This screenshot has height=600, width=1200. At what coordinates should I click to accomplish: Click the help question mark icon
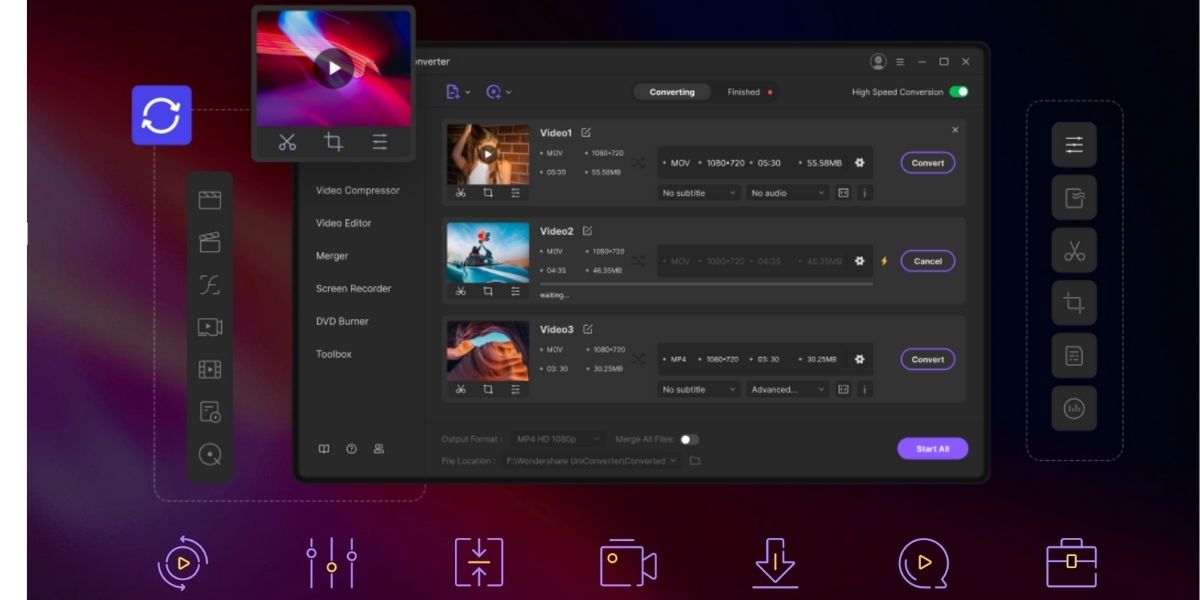(351, 449)
